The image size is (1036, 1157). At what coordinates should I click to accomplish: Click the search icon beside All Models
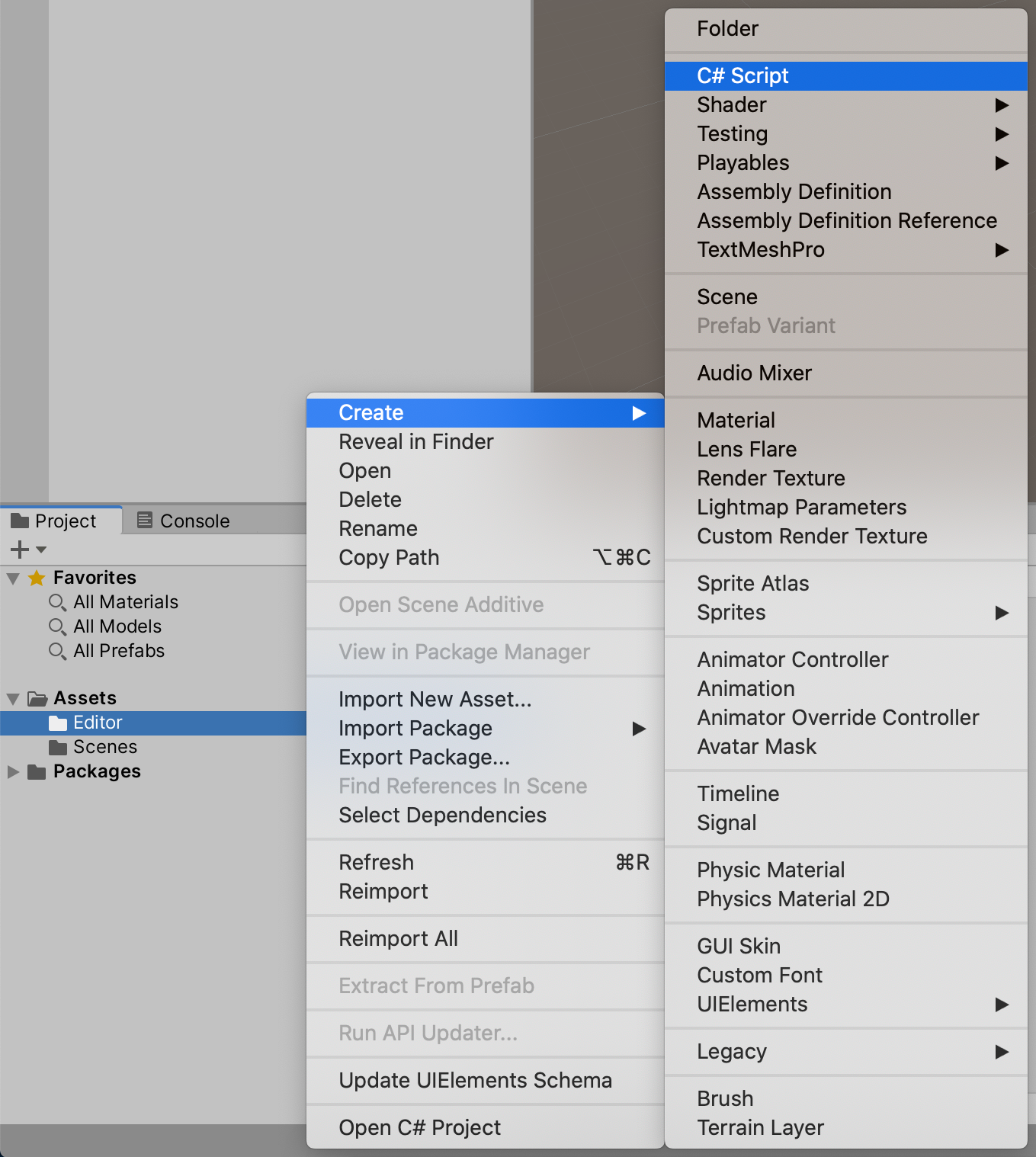[x=58, y=627]
